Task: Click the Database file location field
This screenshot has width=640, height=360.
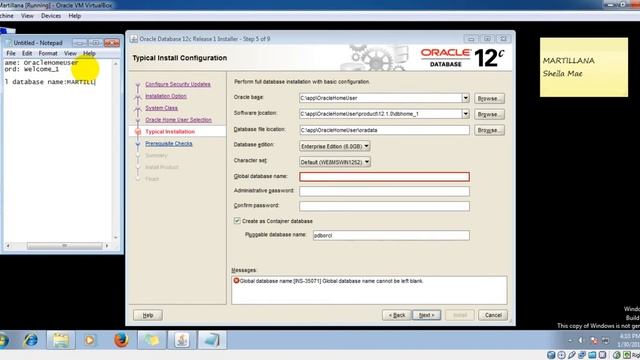Action: (x=384, y=130)
